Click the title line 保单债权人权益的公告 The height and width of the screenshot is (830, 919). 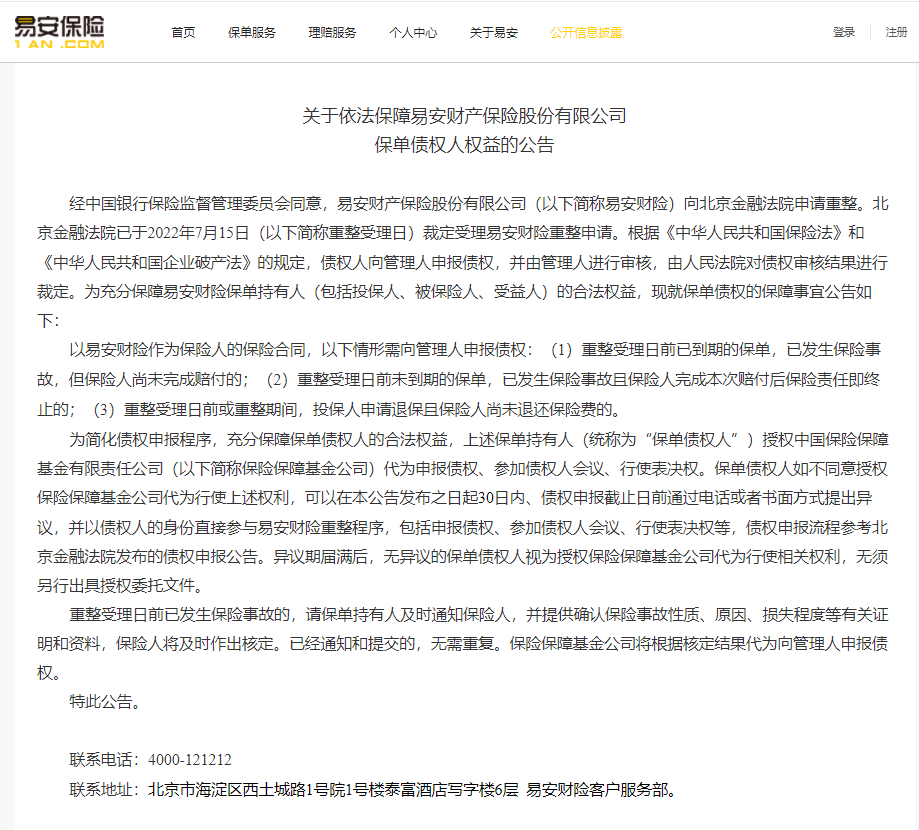pos(464,145)
